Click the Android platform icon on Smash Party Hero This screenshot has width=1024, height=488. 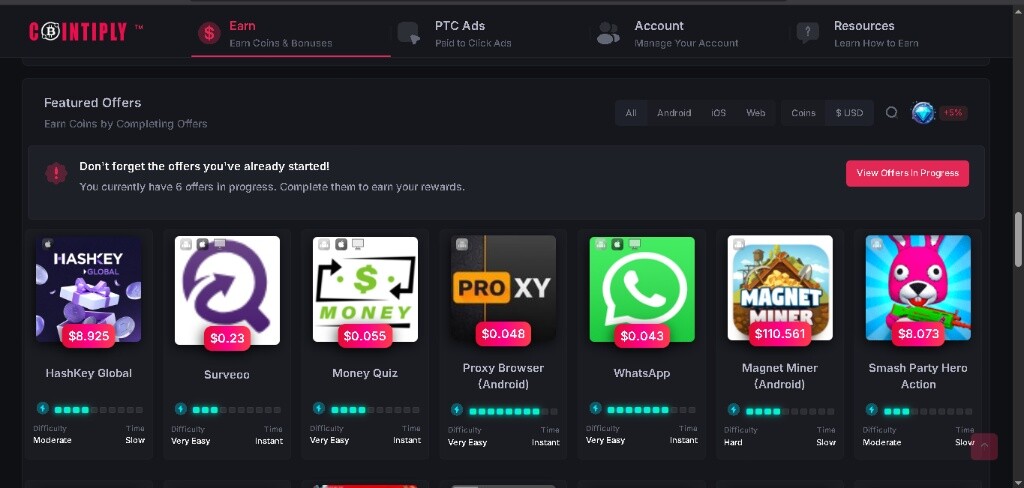(877, 244)
